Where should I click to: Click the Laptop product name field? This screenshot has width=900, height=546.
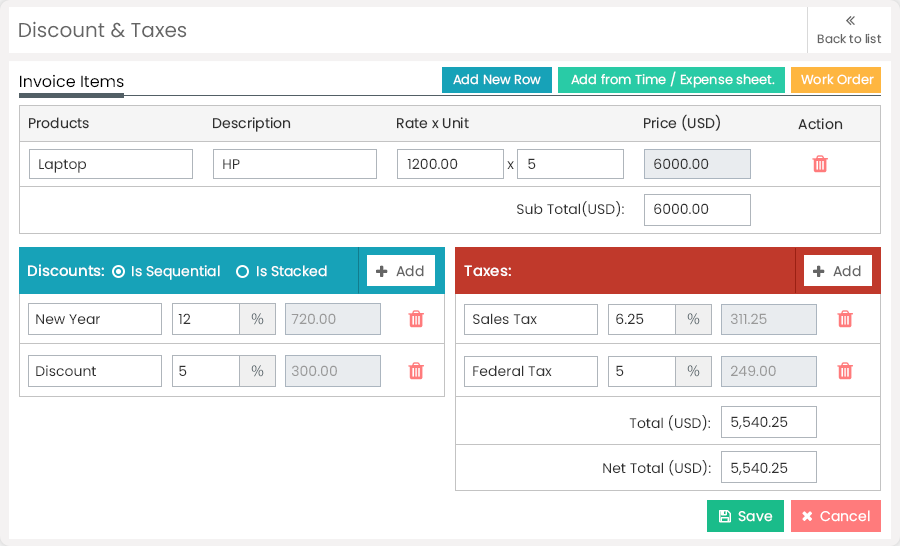pyautogui.click(x=110, y=164)
